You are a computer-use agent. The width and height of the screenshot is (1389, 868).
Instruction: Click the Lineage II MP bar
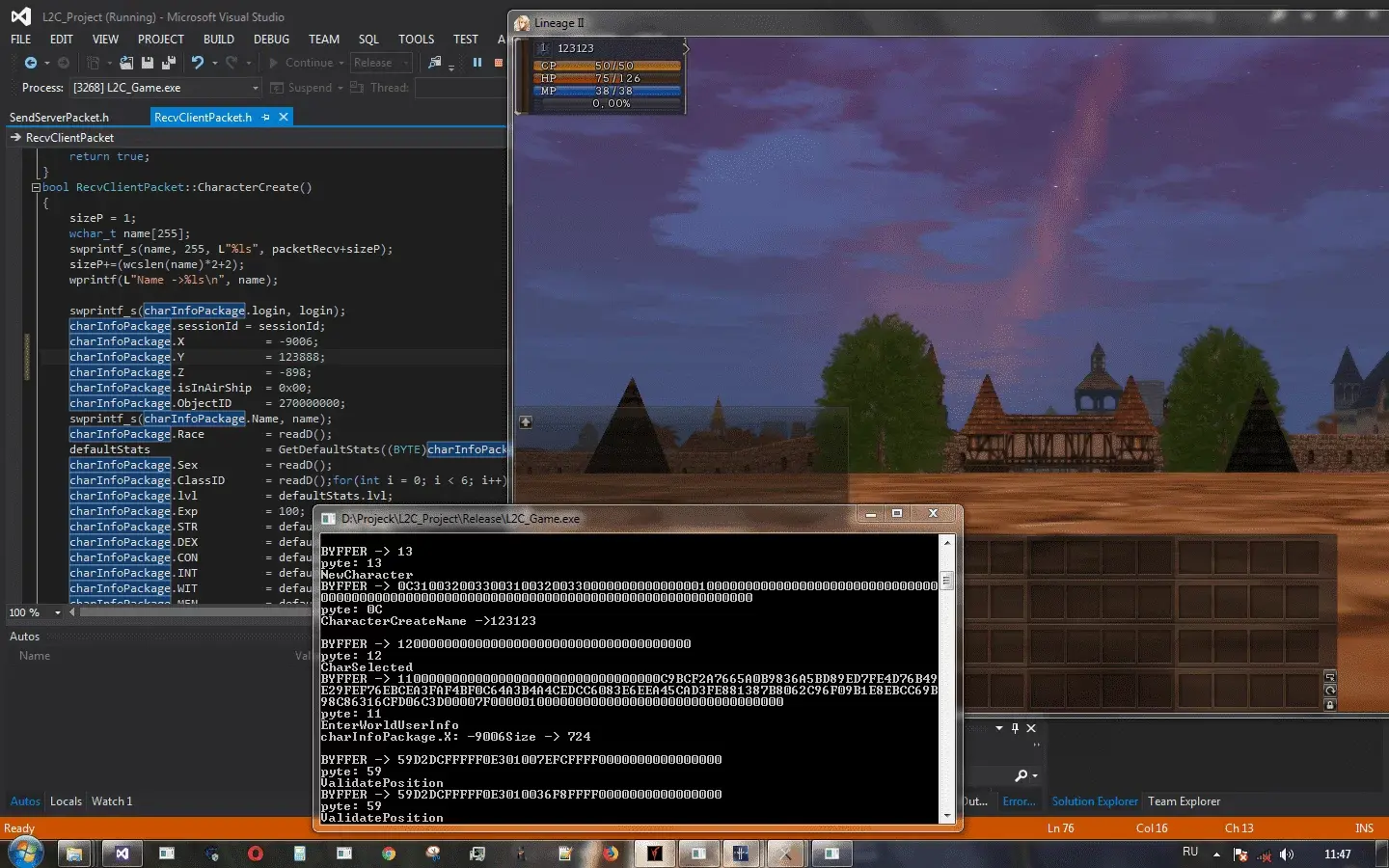(x=608, y=91)
